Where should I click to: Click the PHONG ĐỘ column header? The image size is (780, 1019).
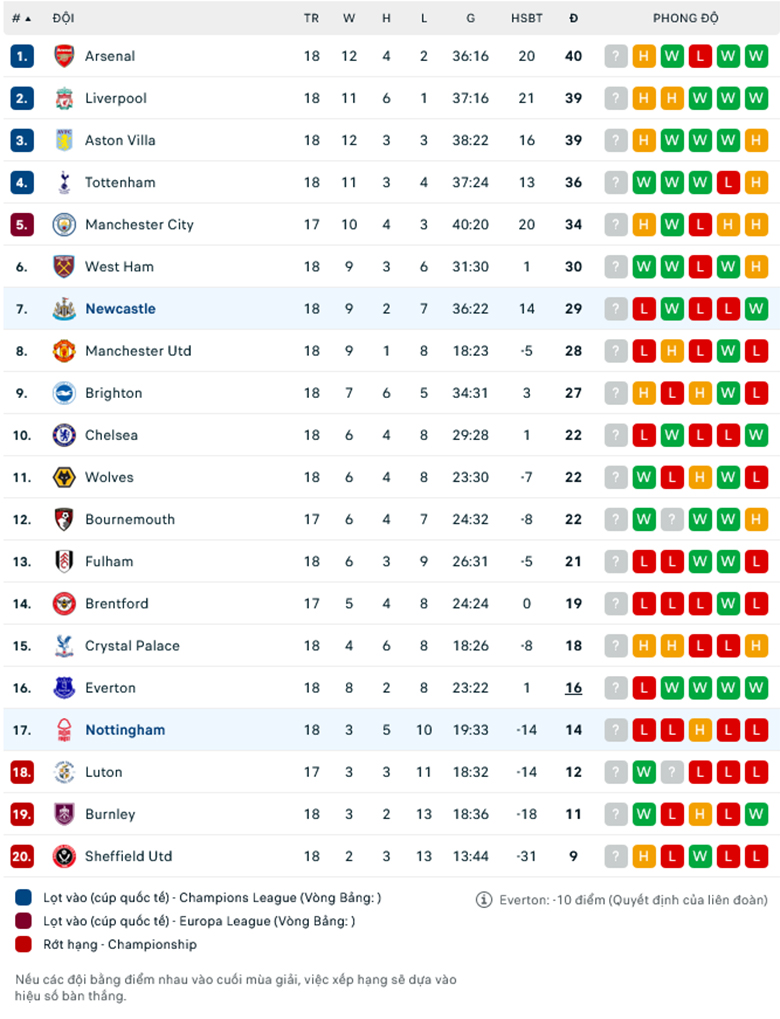pos(686,18)
